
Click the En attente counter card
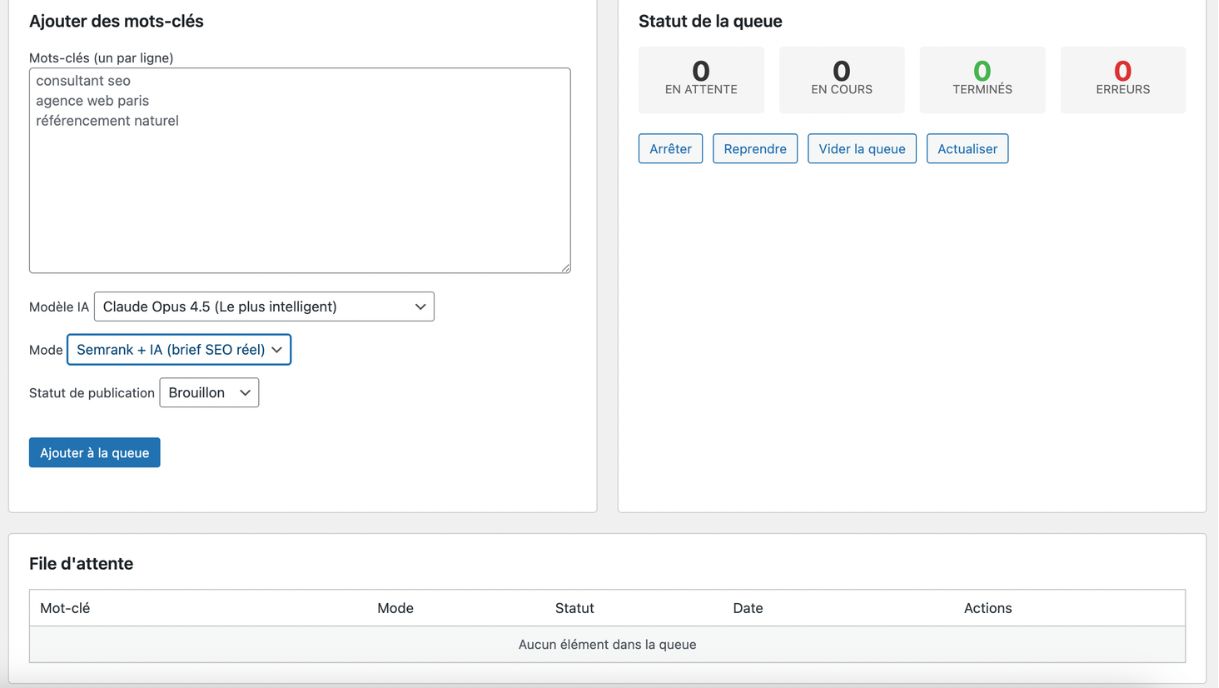[x=701, y=80]
